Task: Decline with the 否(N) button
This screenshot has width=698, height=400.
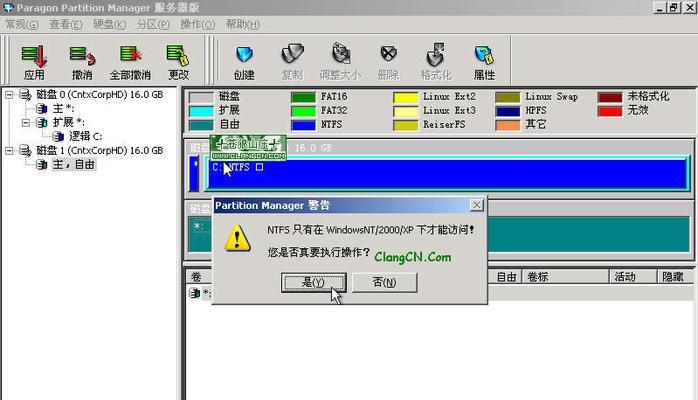Action: (x=385, y=283)
